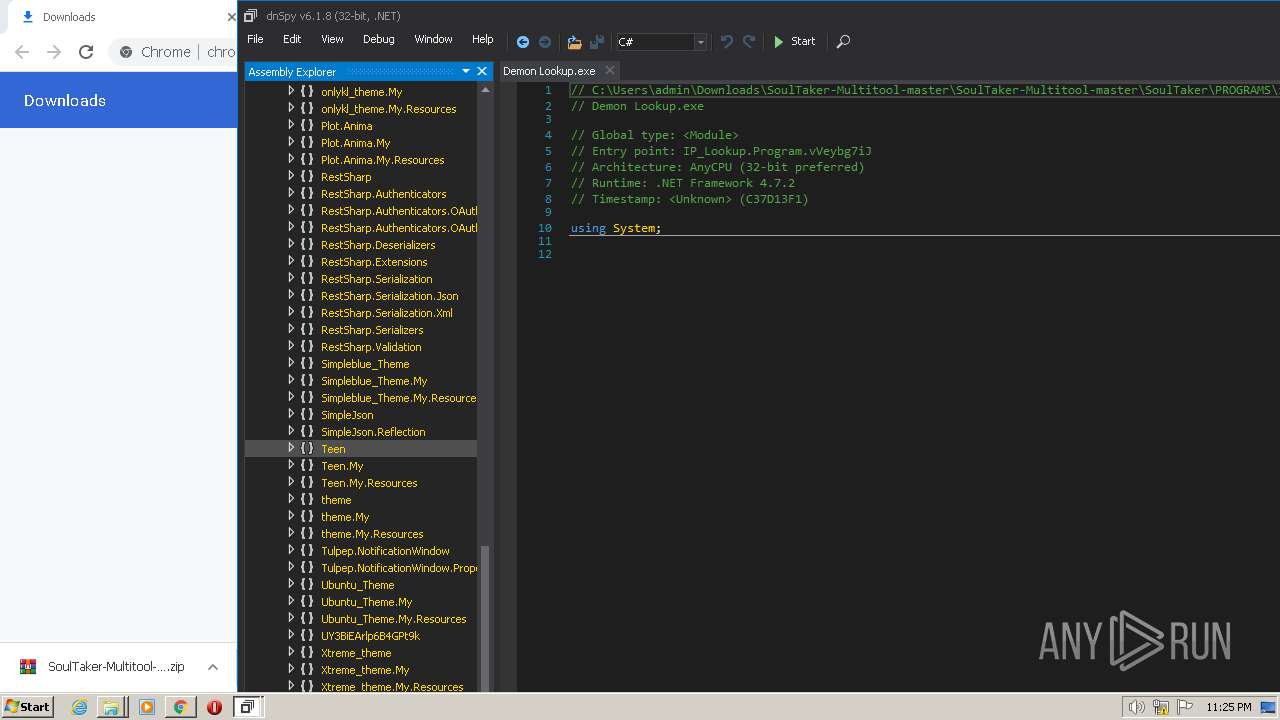Select RestSharp.Validation namespace
Viewport: 1280px width, 720px height.
coord(371,347)
